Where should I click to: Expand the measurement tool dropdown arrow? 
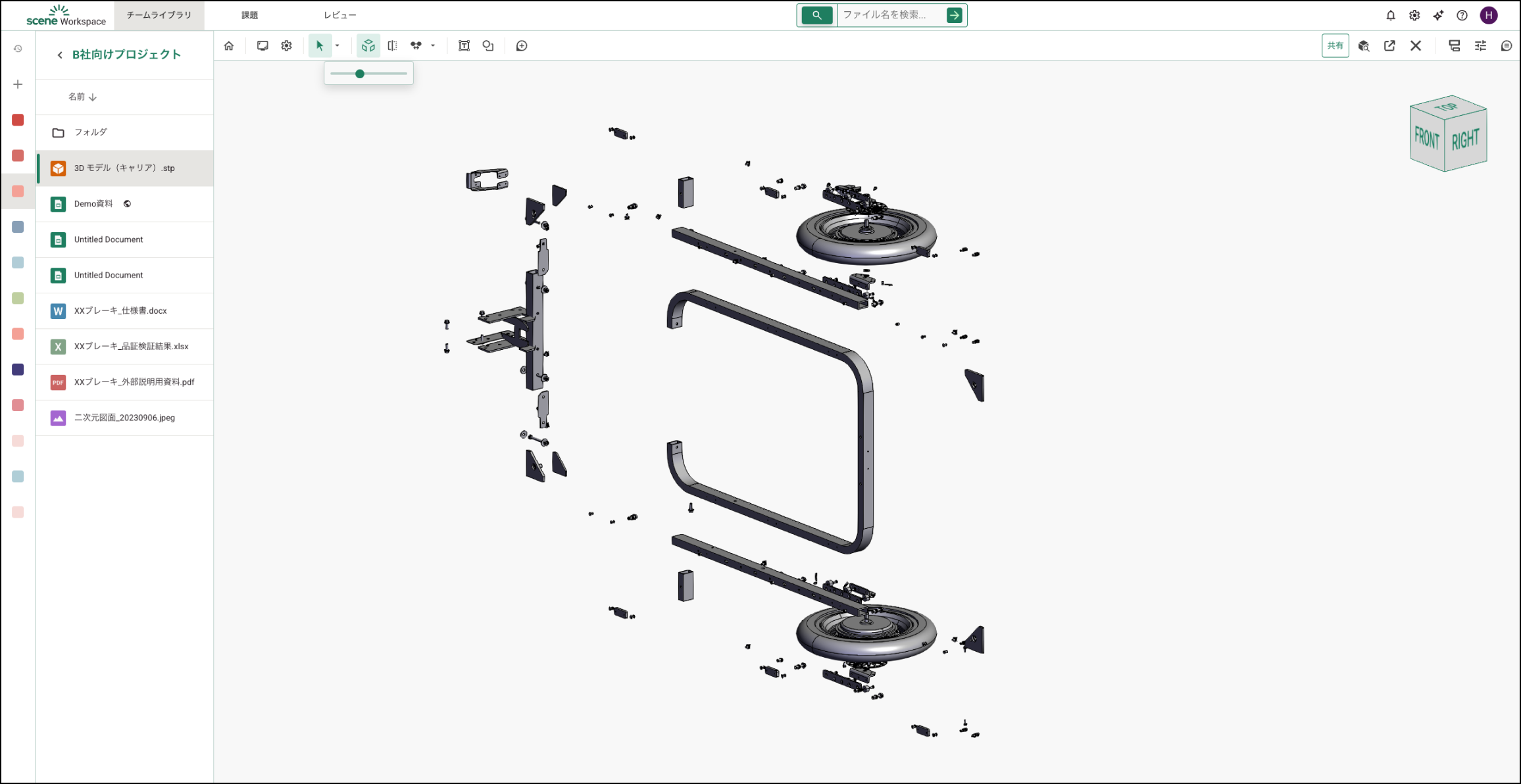pyautogui.click(x=433, y=46)
